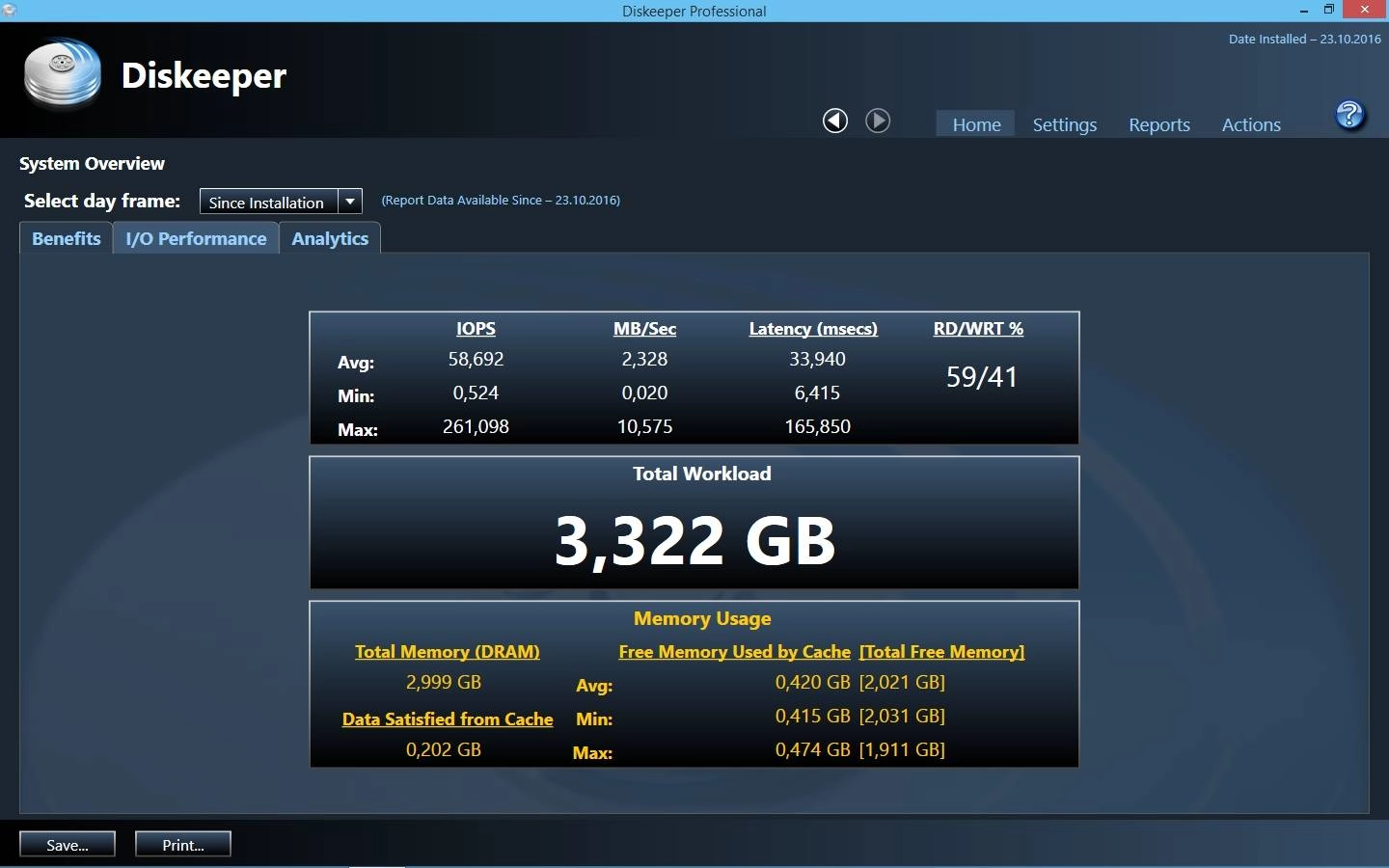Viewport: 1389px width, 868px height.
Task: Click the 2,999 GB total memory value
Action: point(443,682)
